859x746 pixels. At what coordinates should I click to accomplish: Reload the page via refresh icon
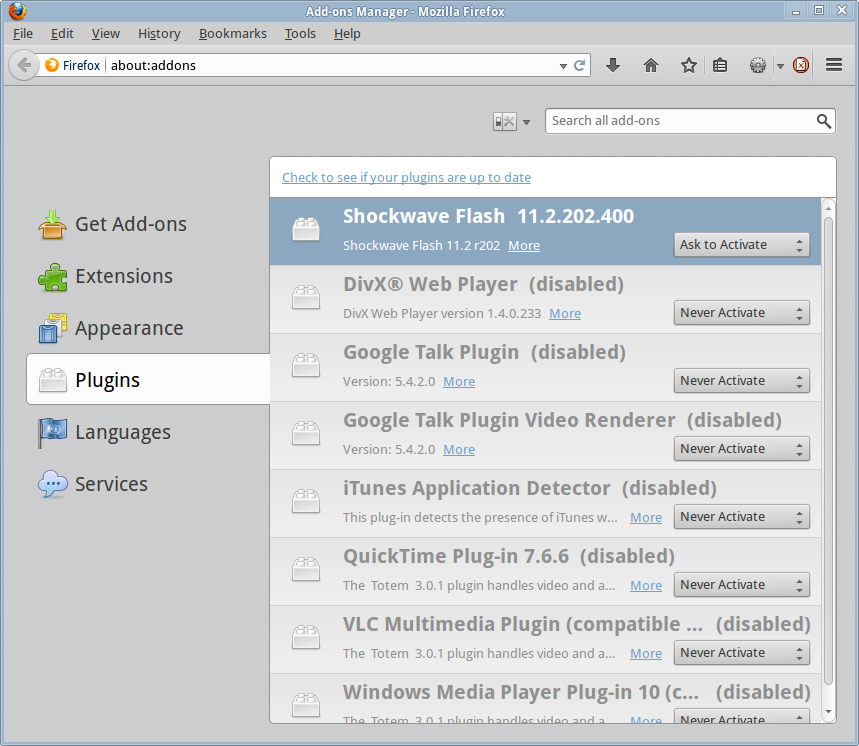(579, 66)
